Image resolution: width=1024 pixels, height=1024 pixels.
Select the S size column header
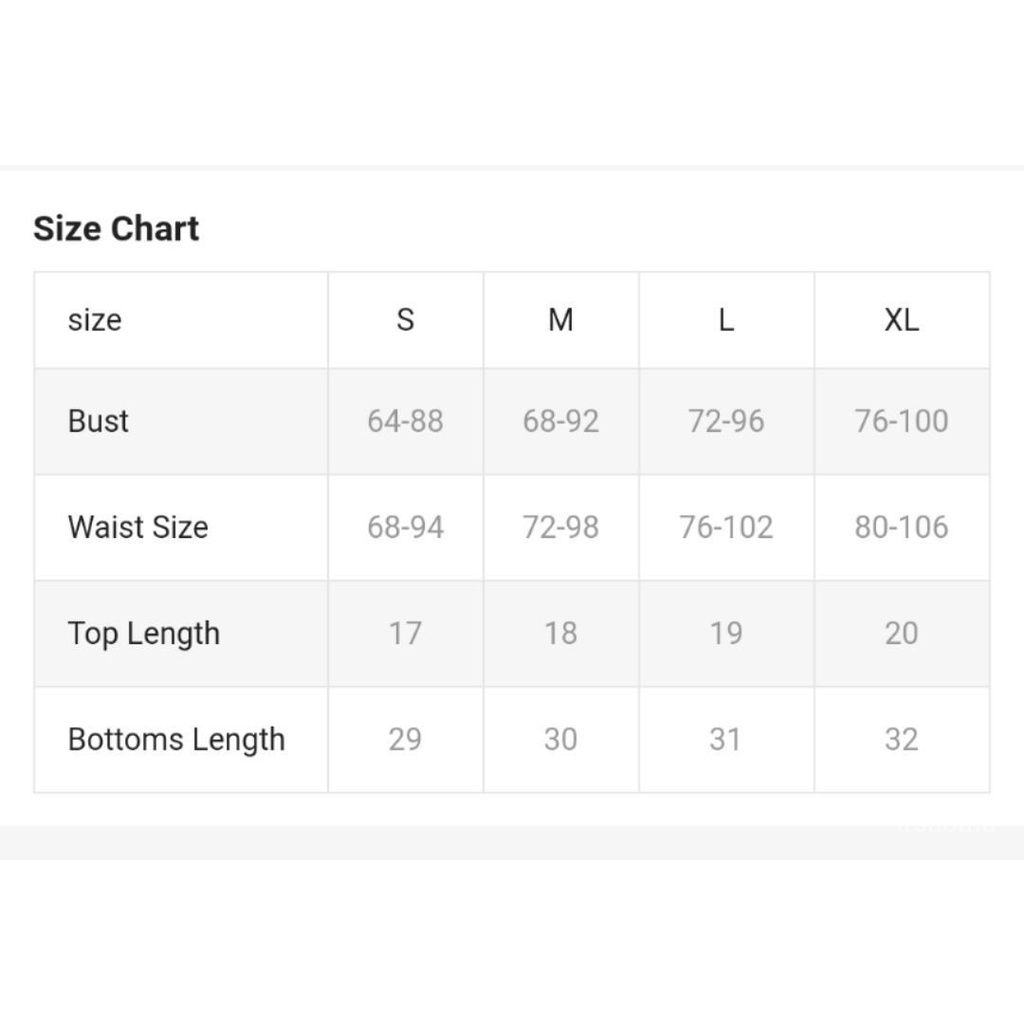405,320
